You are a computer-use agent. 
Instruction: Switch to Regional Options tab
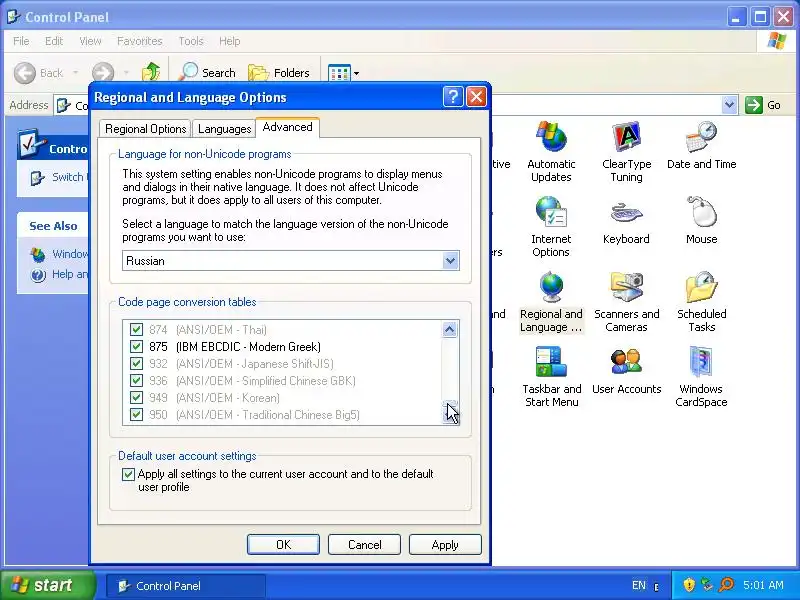point(145,129)
